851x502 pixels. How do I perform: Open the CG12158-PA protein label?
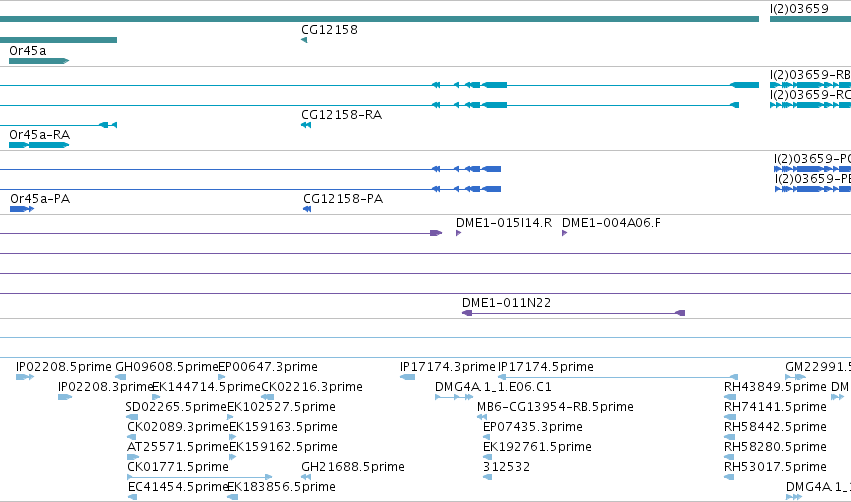[x=343, y=199]
